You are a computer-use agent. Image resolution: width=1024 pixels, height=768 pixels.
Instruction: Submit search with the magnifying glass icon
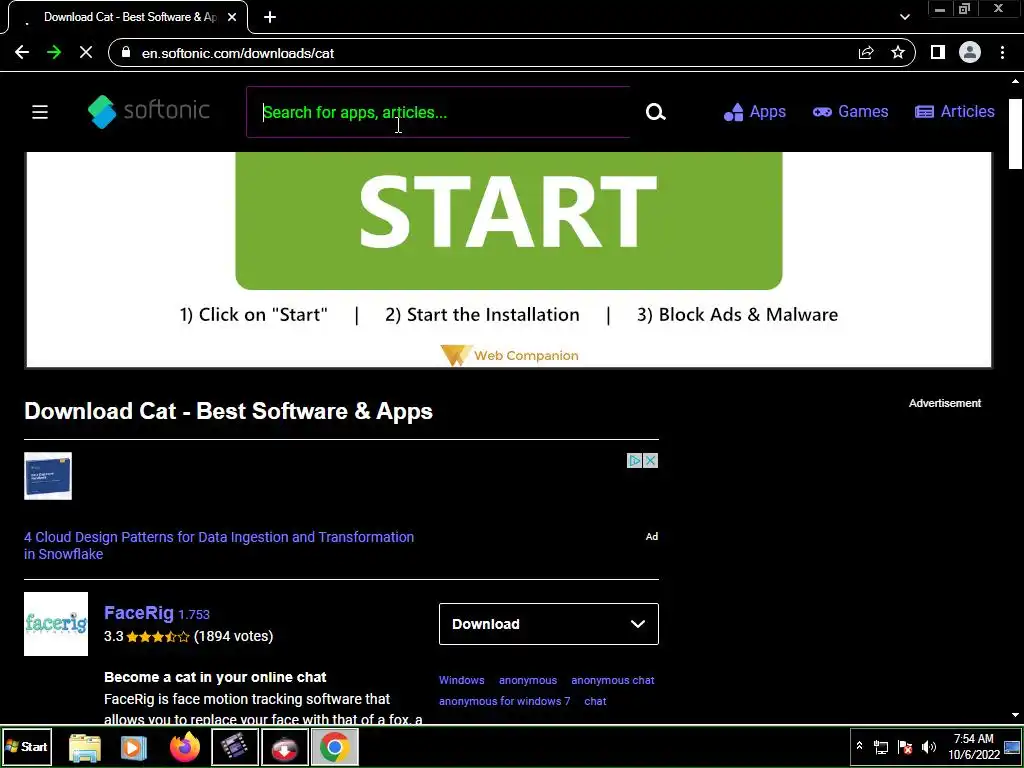655,112
